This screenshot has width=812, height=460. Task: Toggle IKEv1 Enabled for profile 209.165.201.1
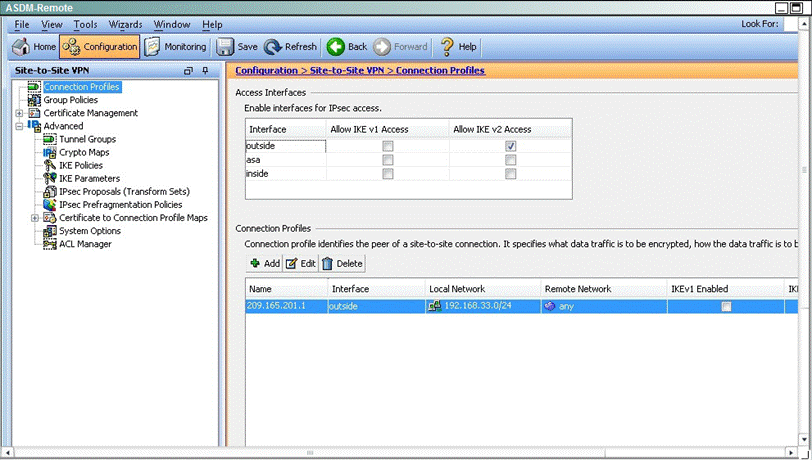tap(726, 306)
